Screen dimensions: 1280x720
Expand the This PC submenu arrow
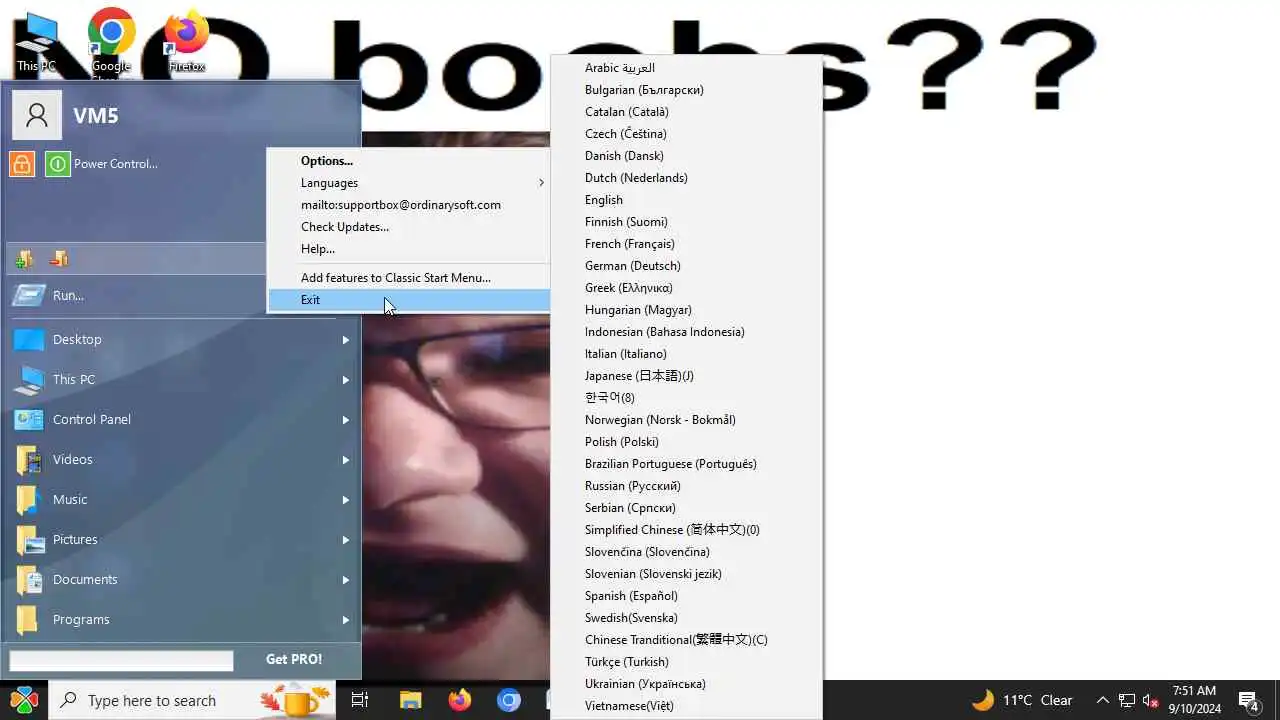pos(345,380)
